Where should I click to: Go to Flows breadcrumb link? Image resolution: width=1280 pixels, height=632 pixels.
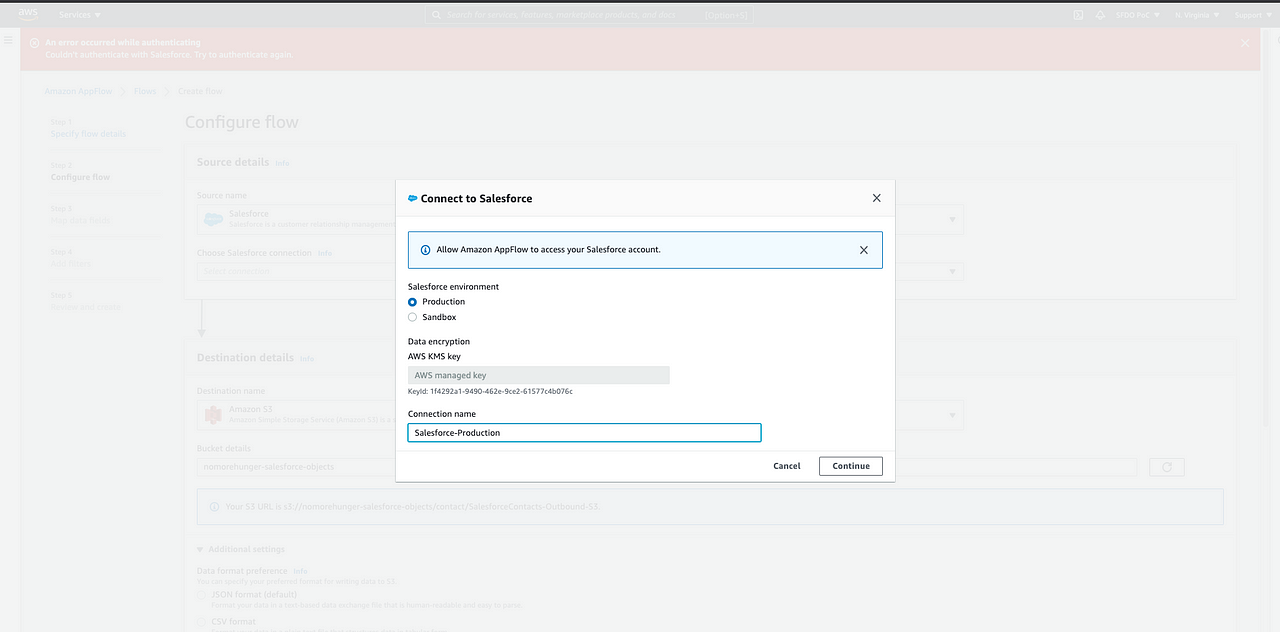145,91
